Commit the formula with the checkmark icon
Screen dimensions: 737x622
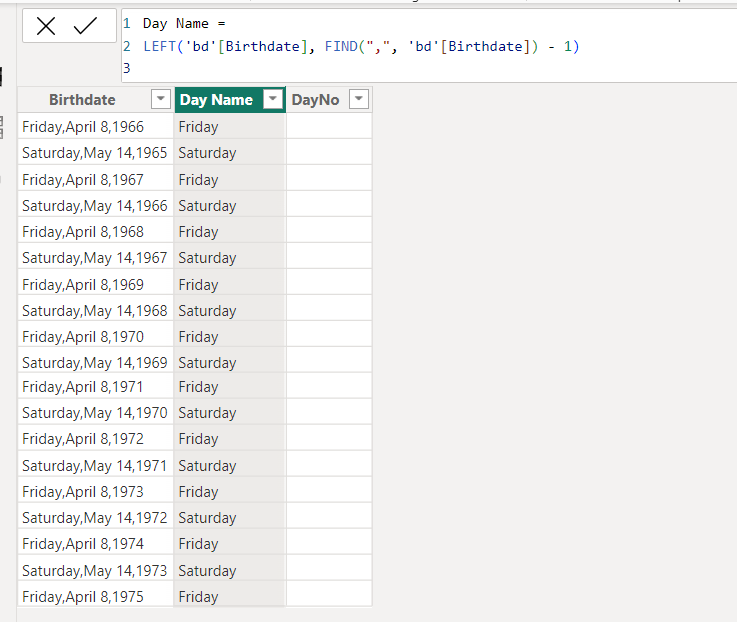pyautogui.click(x=86, y=26)
